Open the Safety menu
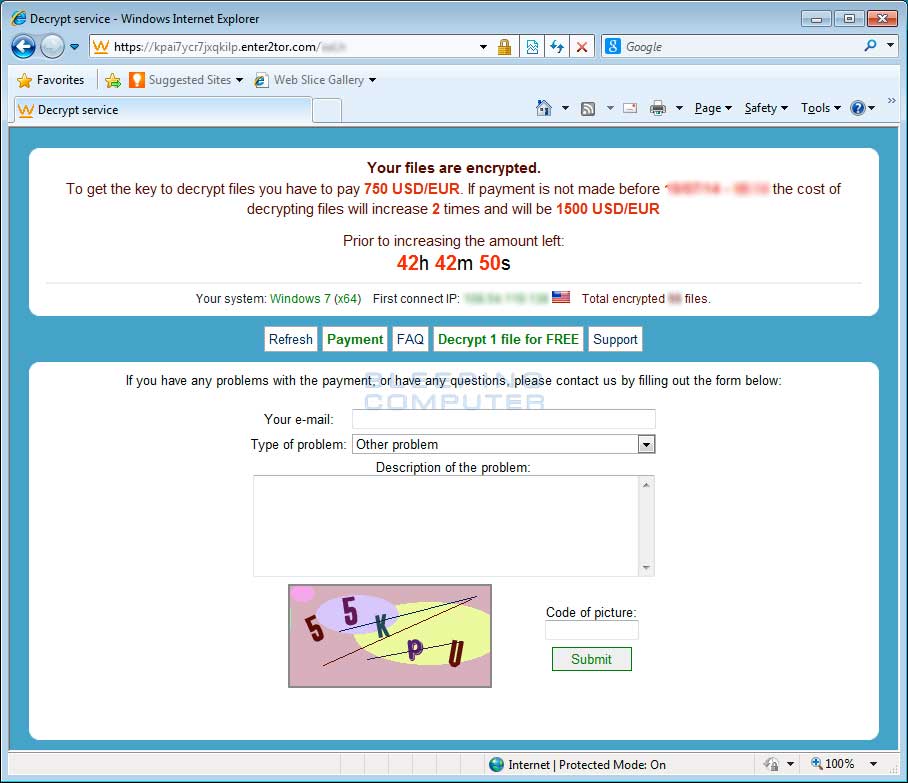Image resolution: width=908 pixels, height=783 pixels. point(765,108)
